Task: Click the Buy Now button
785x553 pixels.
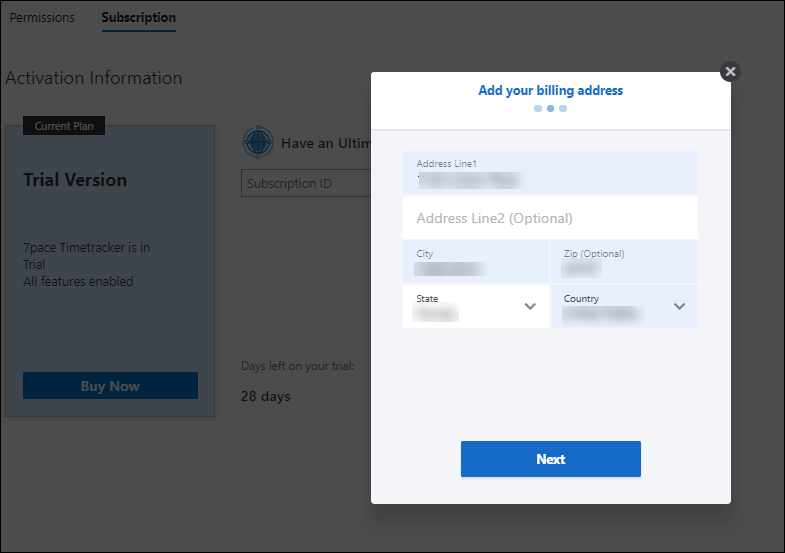Action: (110, 385)
